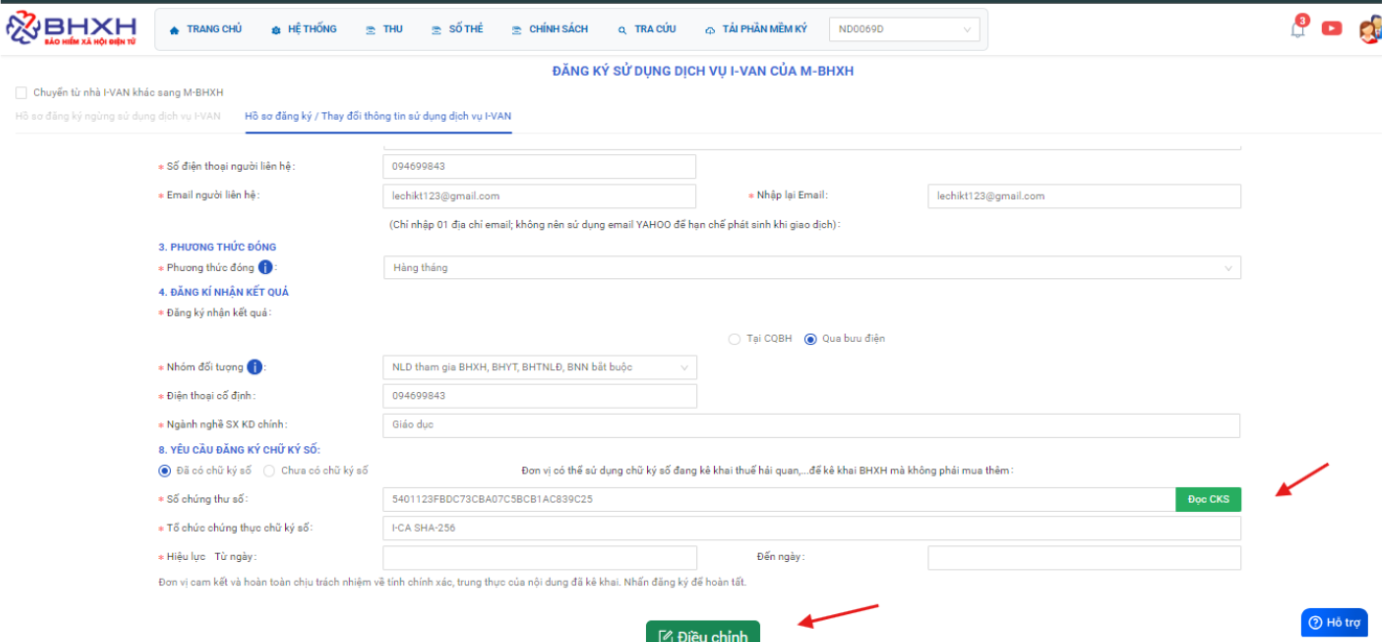Click the YouTube icon in header
The image size is (1384, 642).
(1331, 28)
